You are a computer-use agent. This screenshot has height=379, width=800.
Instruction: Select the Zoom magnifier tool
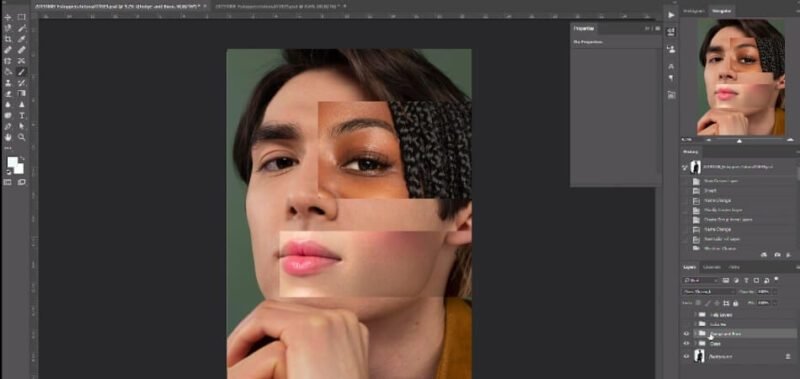point(21,137)
